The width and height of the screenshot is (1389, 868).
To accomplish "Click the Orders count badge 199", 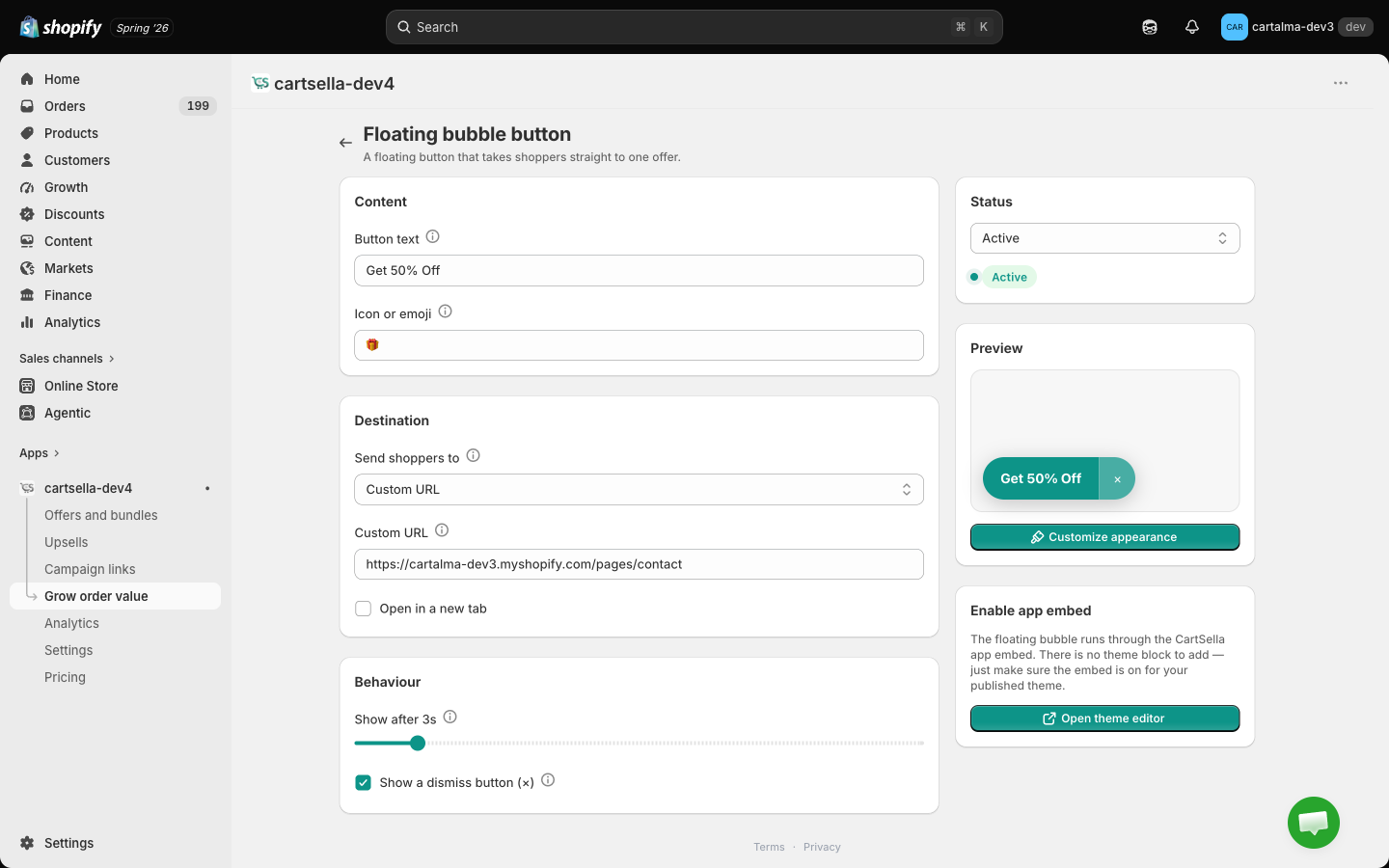I will tap(198, 106).
